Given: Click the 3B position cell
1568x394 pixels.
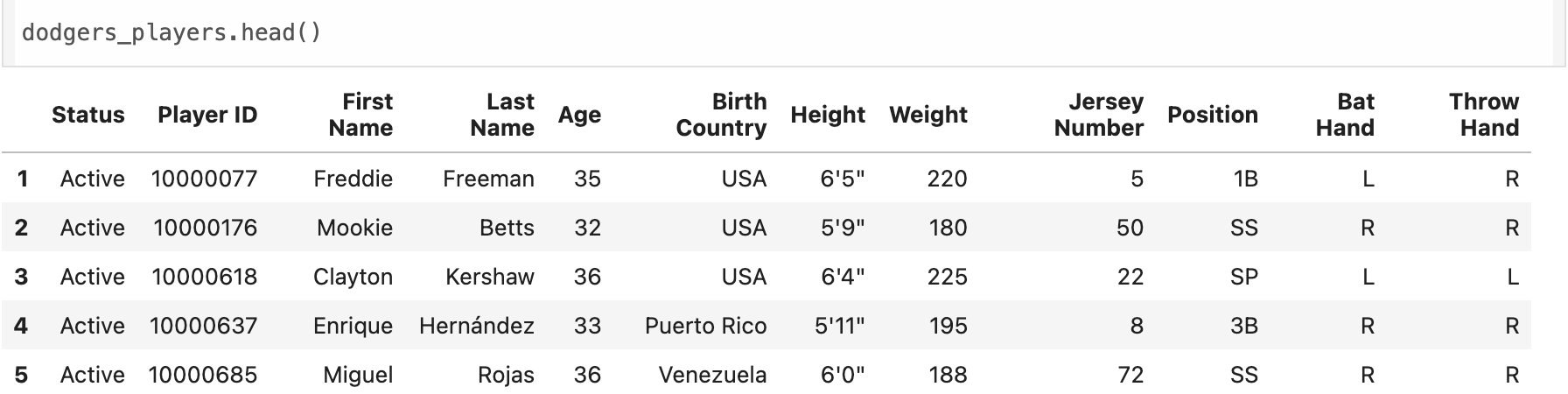Looking at the screenshot, I should 1244,326.
